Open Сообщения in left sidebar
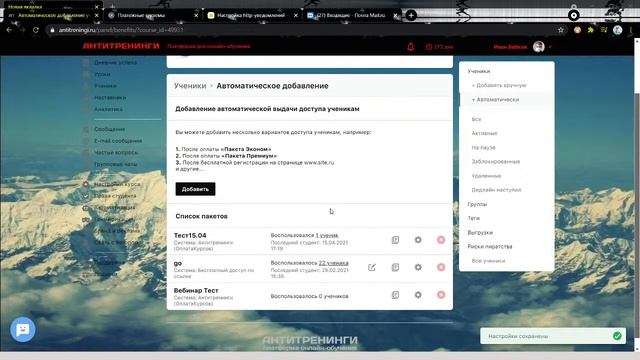Image resolution: width=640 pixels, height=360 pixels. click(x=109, y=129)
